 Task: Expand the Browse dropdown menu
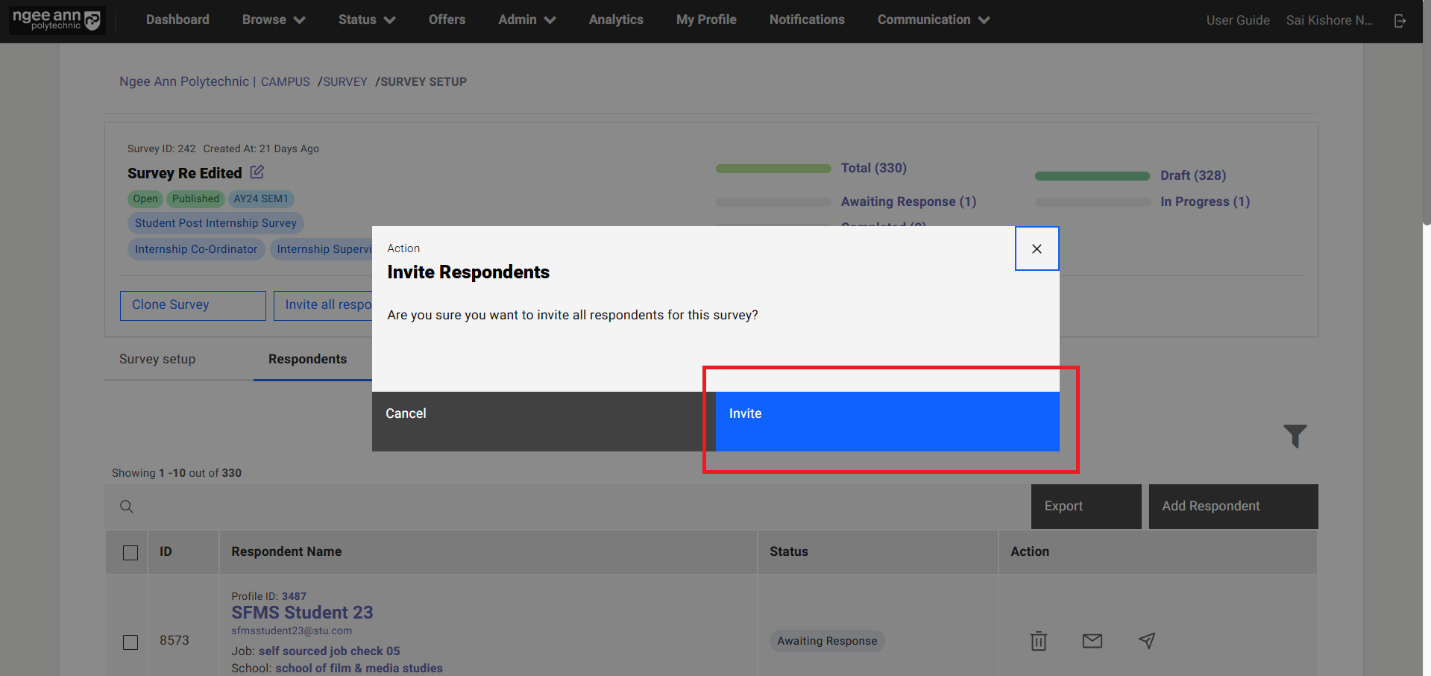click(273, 20)
